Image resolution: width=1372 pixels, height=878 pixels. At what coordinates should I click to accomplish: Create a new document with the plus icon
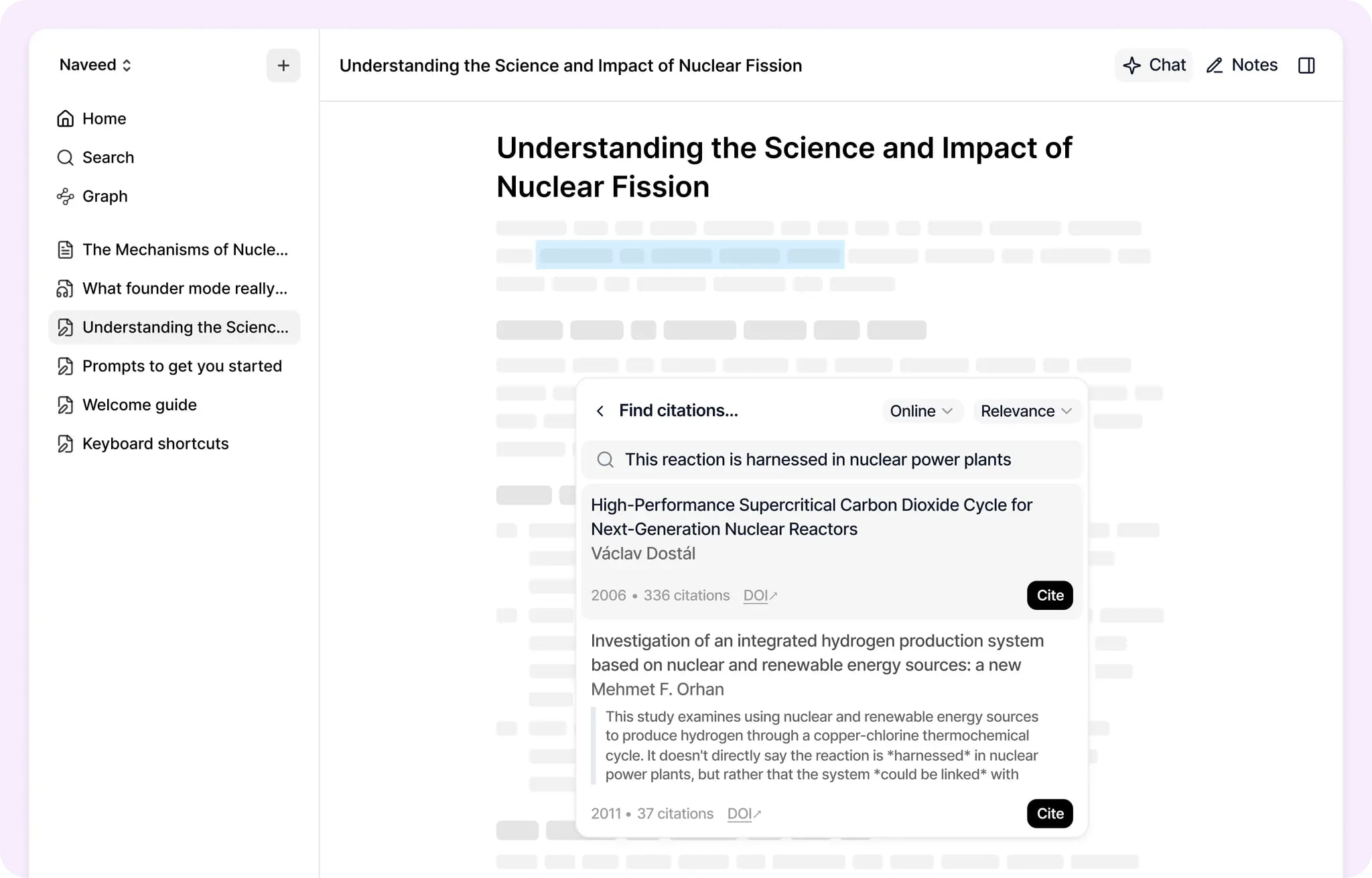[x=283, y=65]
